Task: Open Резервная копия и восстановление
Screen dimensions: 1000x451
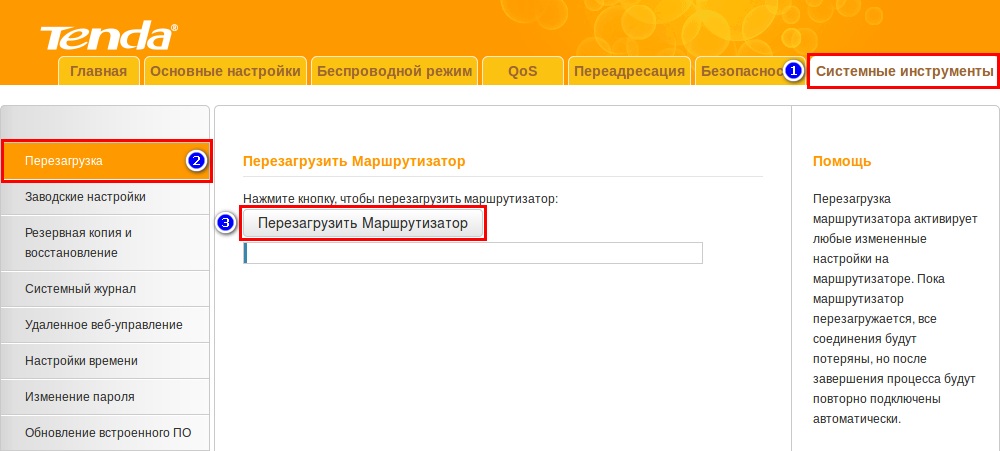Action: point(105,243)
